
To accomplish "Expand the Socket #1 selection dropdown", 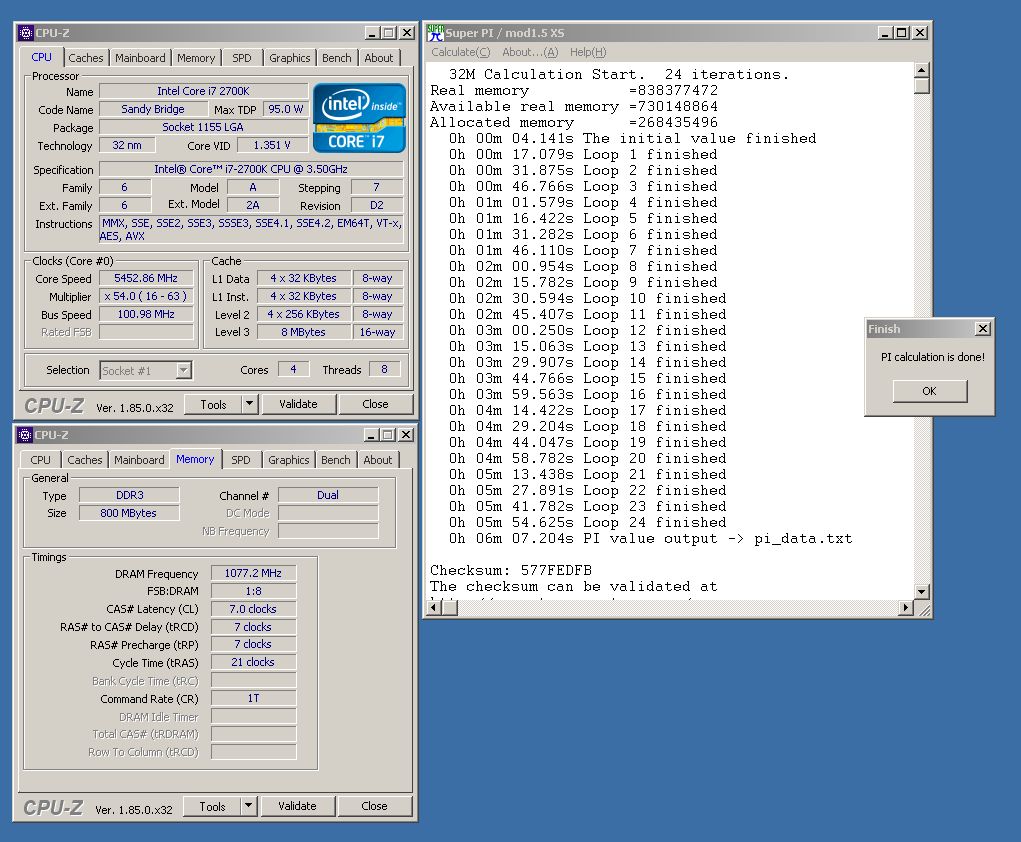I will point(184,371).
